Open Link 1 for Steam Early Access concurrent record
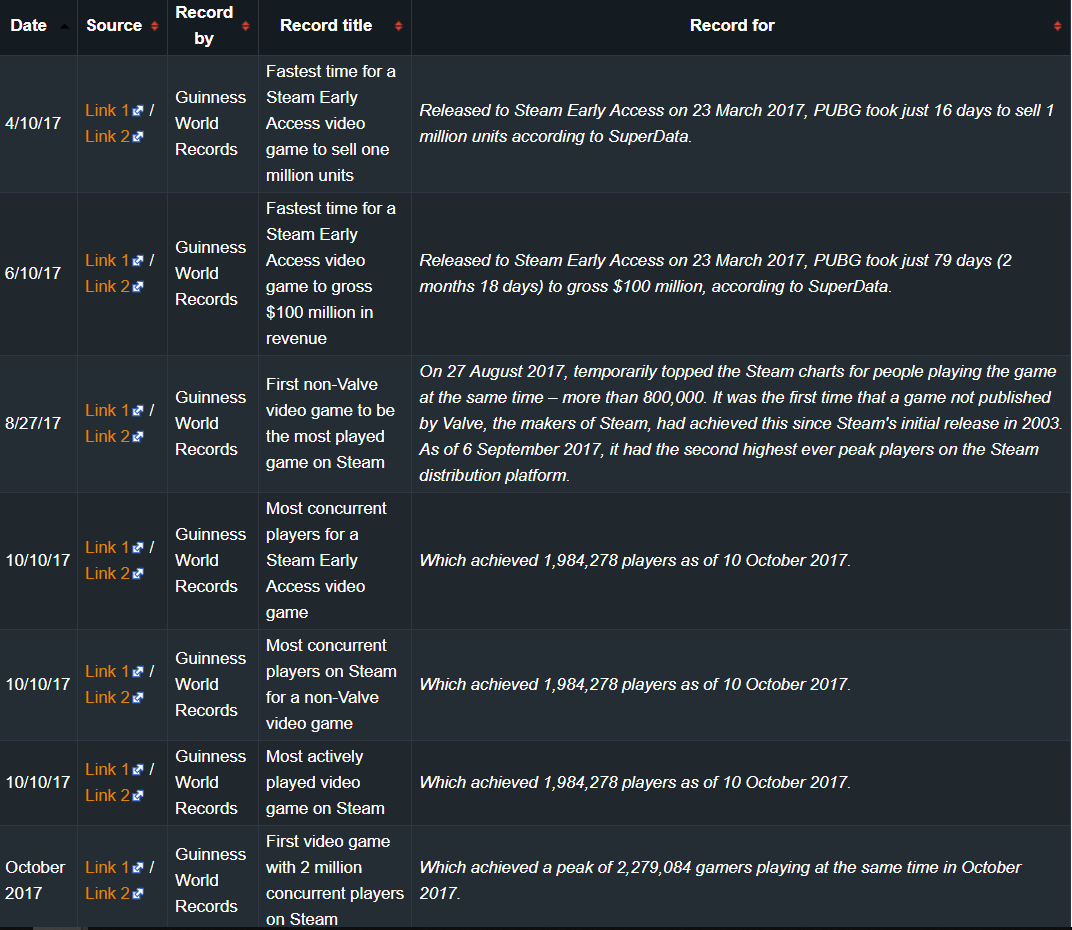Viewport: 1072px width, 930px height. coord(107,547)
